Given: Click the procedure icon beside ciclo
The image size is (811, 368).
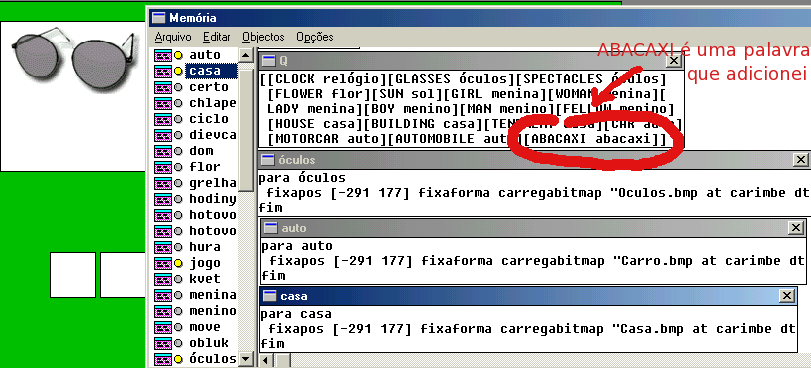Looking at the screenshot, I should coord(162,119).
